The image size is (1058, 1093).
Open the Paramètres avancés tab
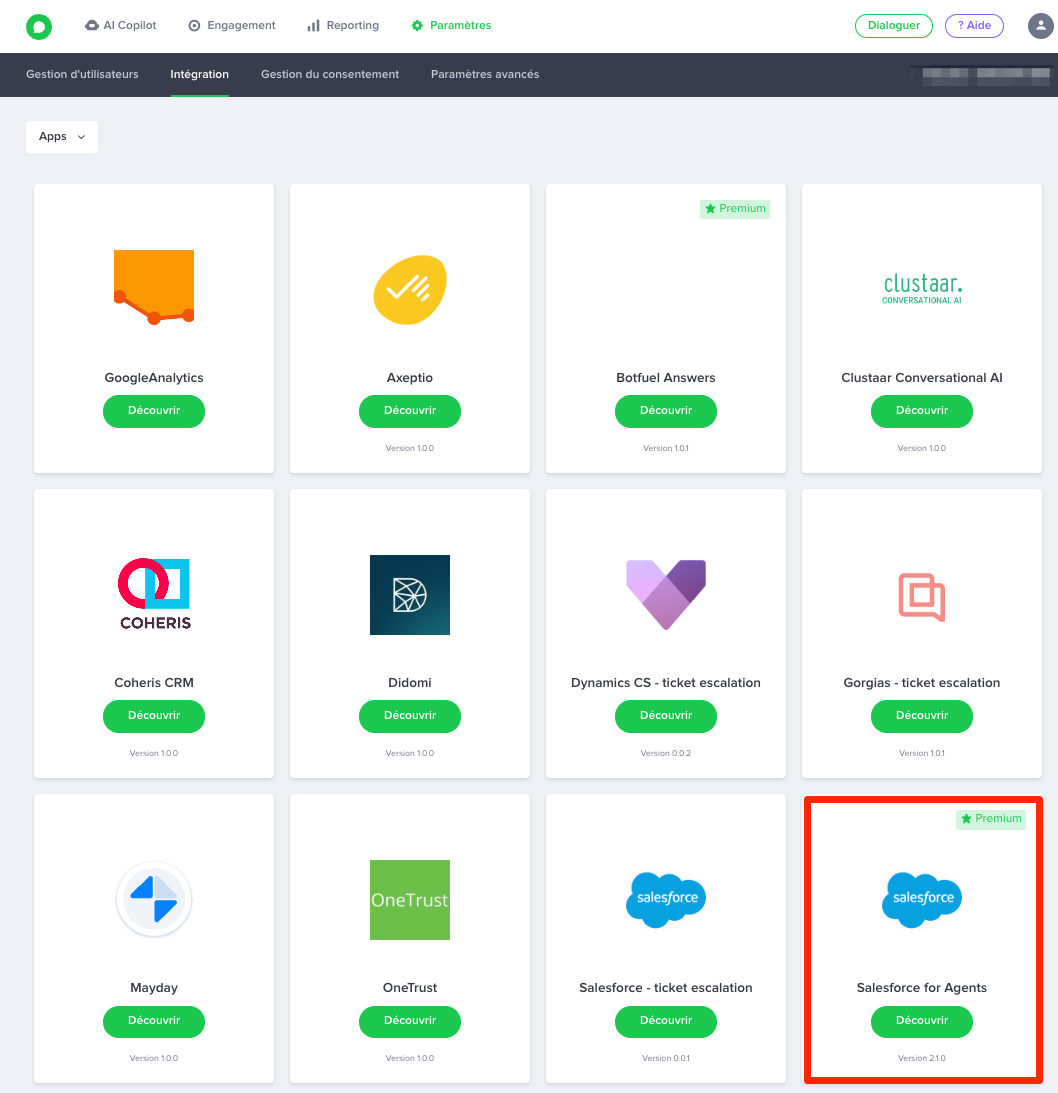click(485, 74)
